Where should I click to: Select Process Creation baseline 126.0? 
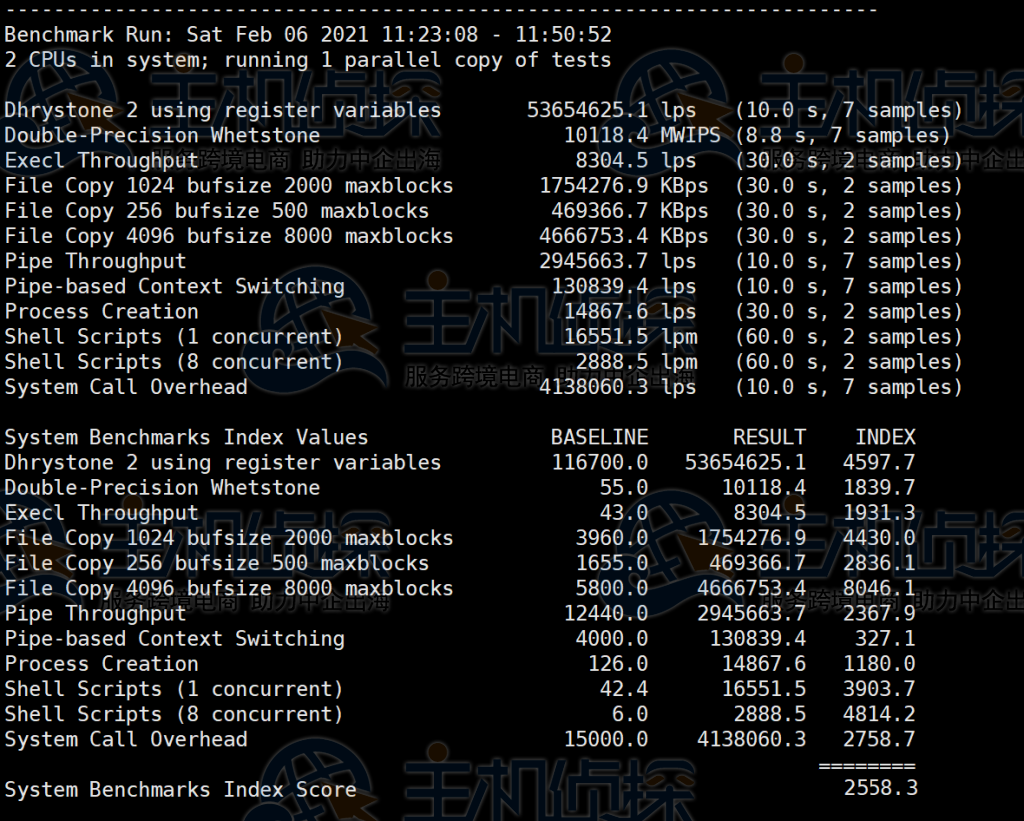tap(618, 664)
